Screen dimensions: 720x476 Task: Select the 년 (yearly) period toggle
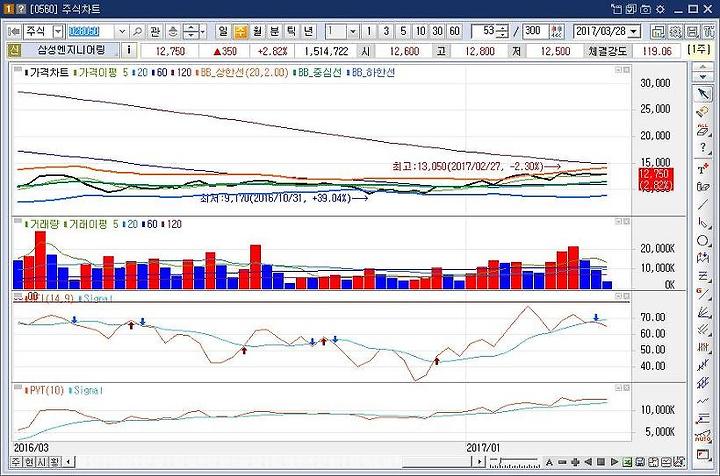coord(309,31)
